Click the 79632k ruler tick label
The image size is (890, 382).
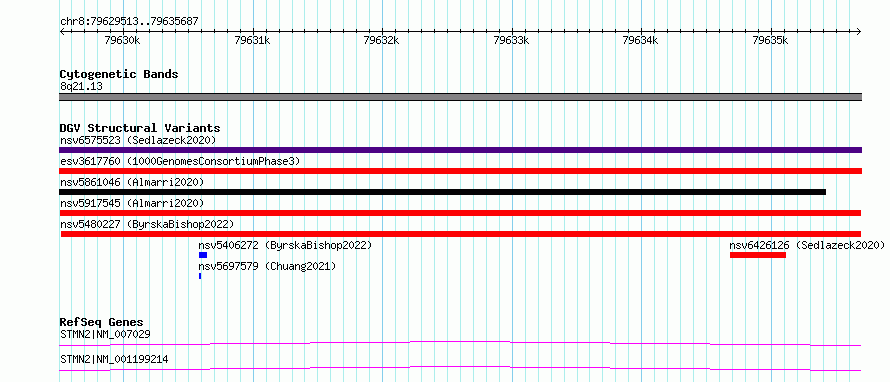[x=382, y=40]
